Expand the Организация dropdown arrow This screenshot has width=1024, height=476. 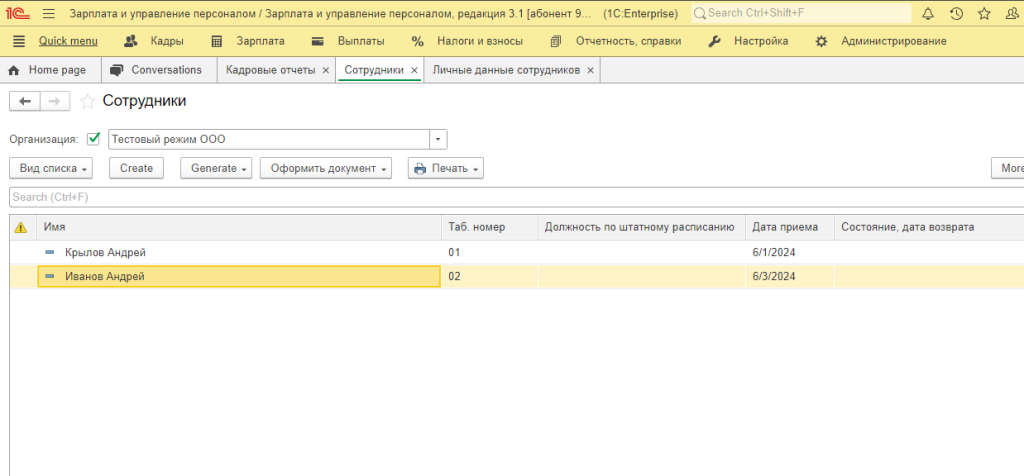coord(438,139)
